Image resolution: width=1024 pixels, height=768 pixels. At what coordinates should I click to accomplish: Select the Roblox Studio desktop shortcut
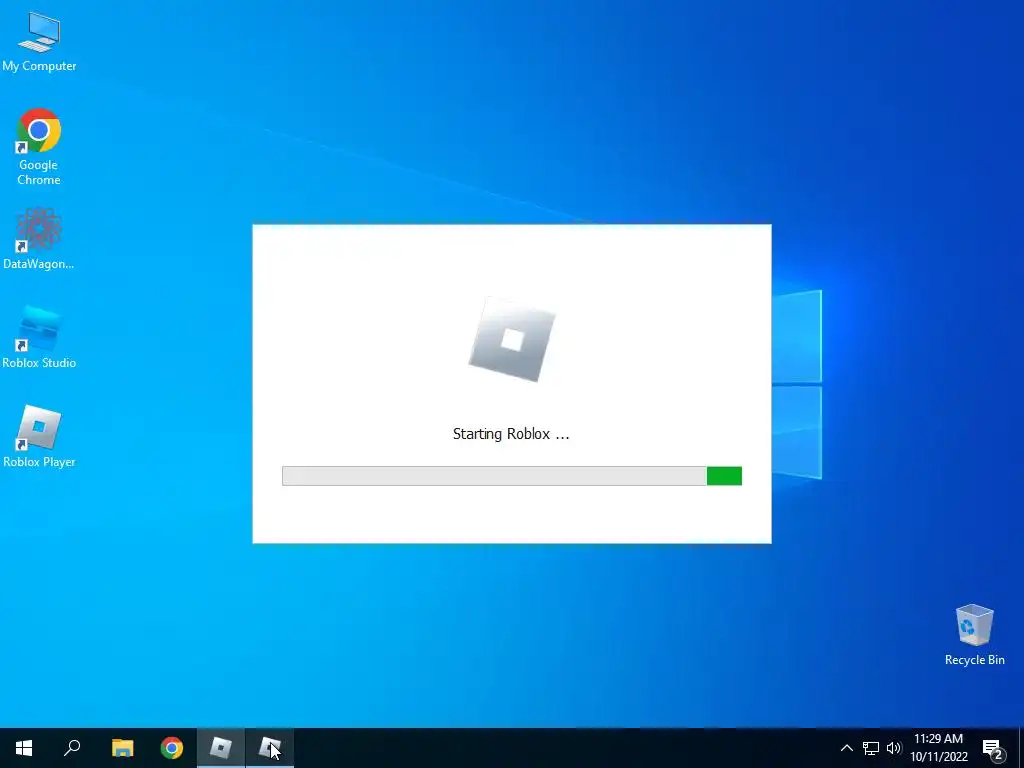coord(39,338)
